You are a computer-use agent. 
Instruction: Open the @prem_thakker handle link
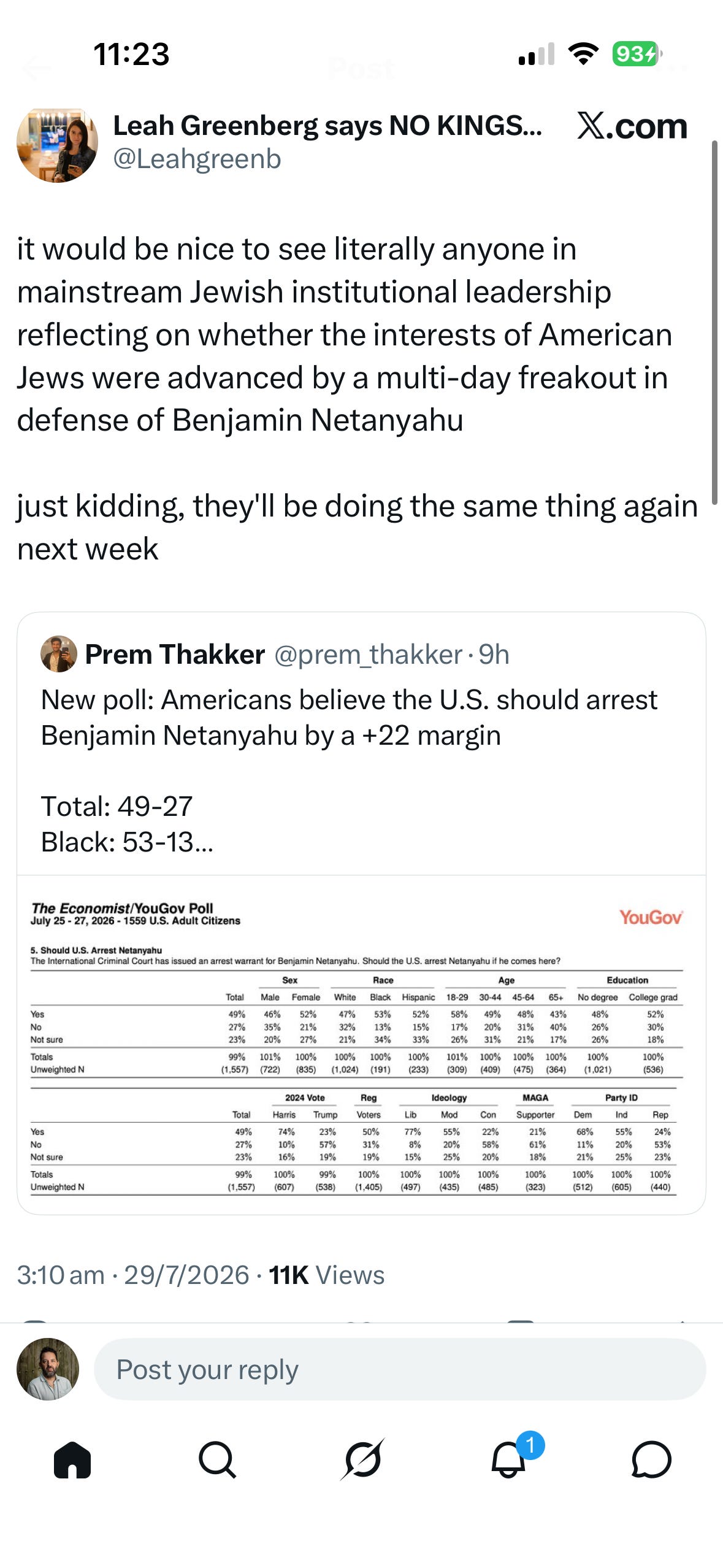368,655
